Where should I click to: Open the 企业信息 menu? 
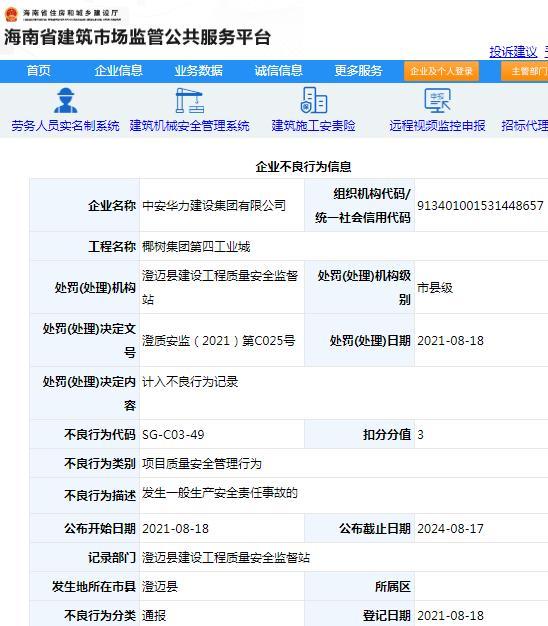[x=119, y=71]
